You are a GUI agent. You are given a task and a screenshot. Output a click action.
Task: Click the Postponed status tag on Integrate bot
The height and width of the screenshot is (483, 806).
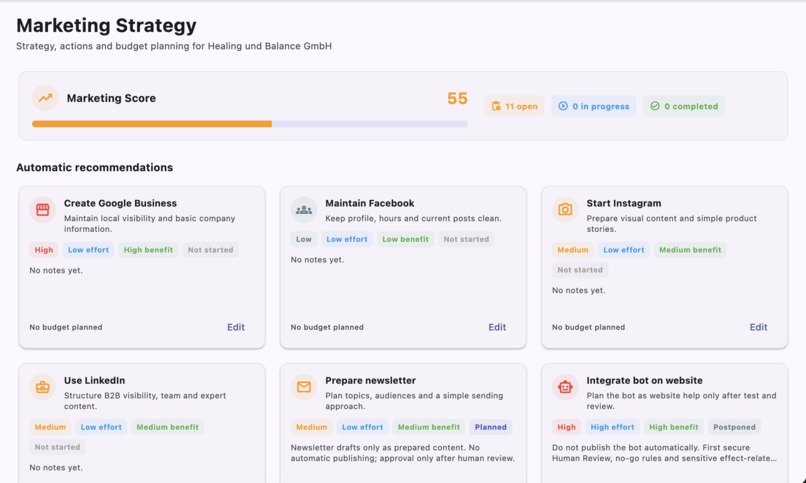[x=735, y=427]
